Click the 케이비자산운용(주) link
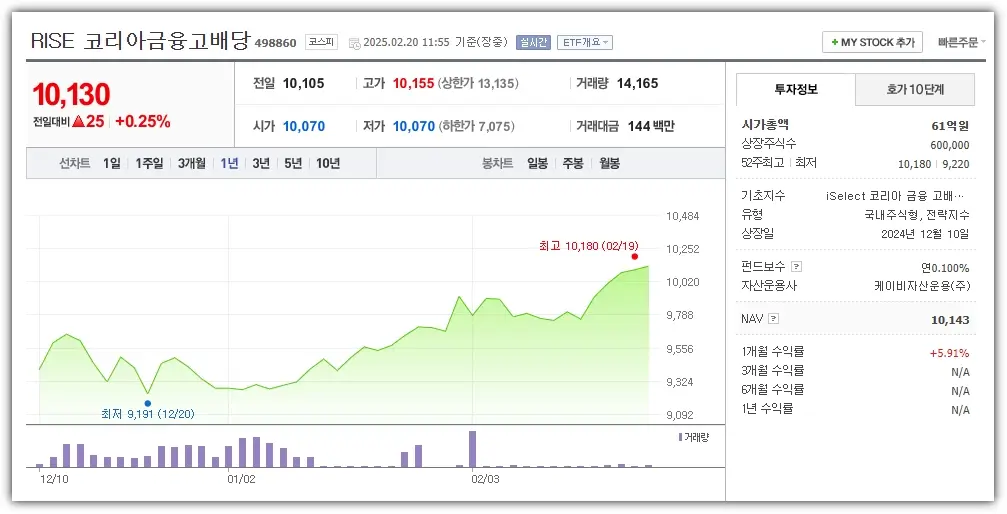Screen dimensions: 1007x514 pos(921,285)
